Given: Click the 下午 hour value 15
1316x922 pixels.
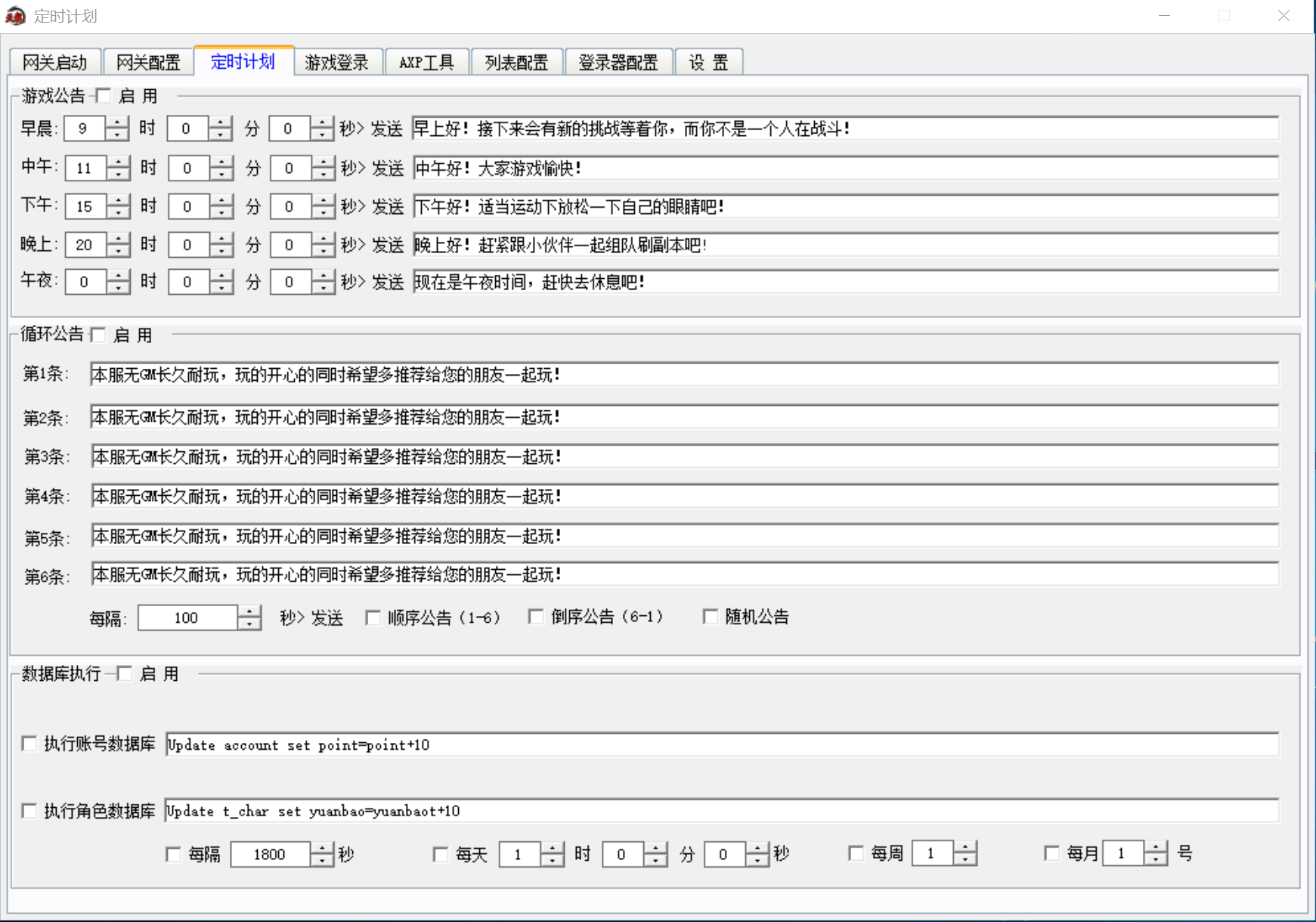Looking at the screenshot, I should click(x=86, y=206).
